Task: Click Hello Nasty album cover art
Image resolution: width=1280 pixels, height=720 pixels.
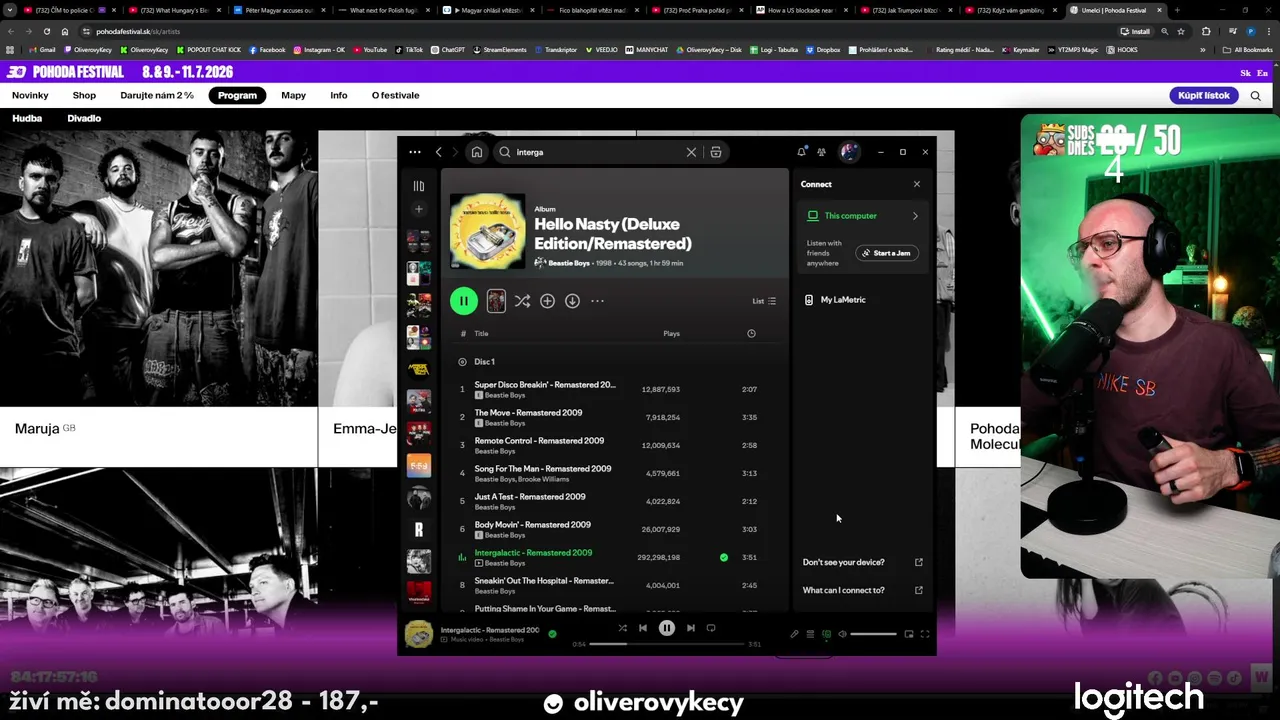Action: click(x=487, y=231)
